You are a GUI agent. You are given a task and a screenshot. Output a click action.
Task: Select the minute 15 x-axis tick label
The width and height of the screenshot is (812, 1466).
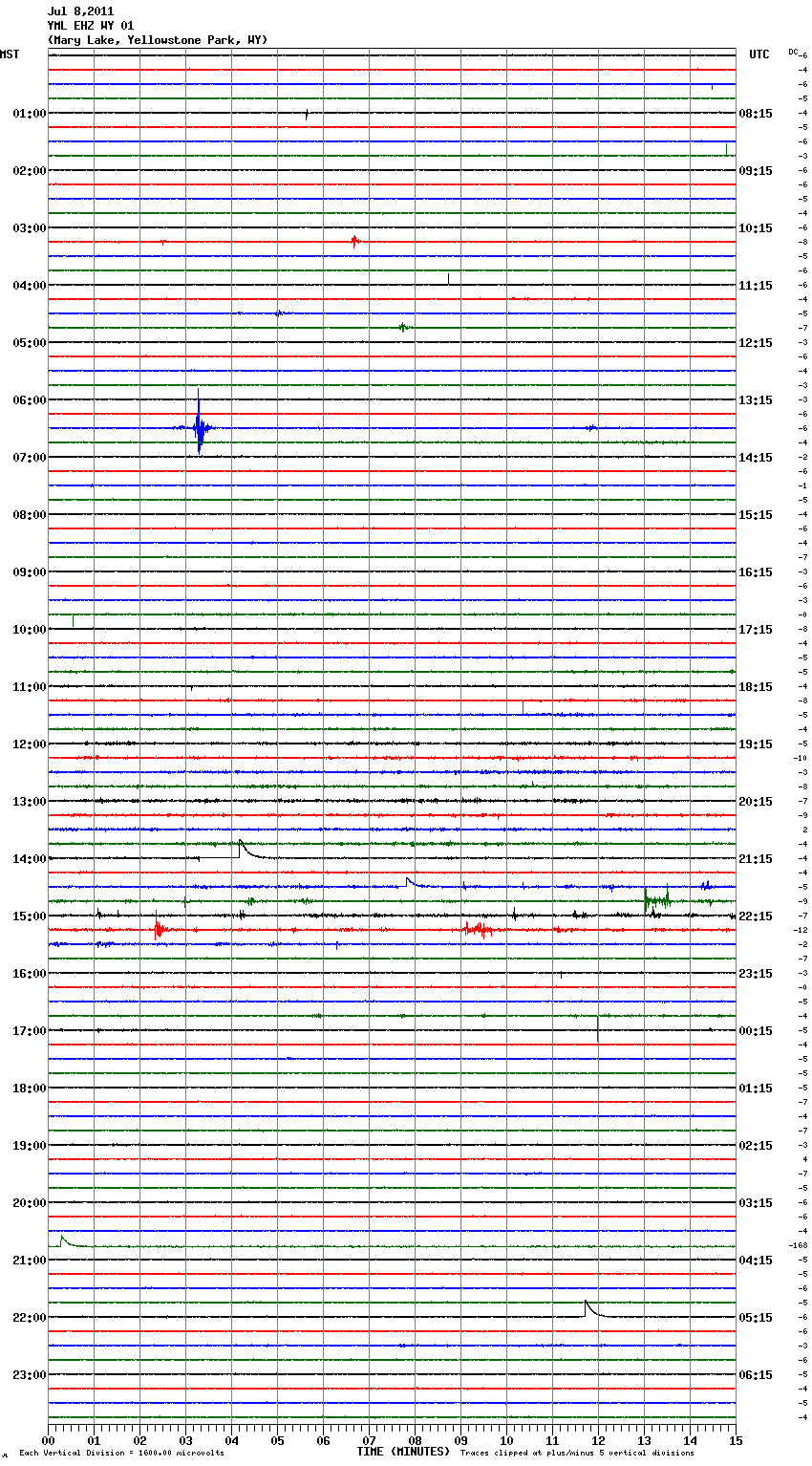pyautogui.click(x=735, y=1440)
